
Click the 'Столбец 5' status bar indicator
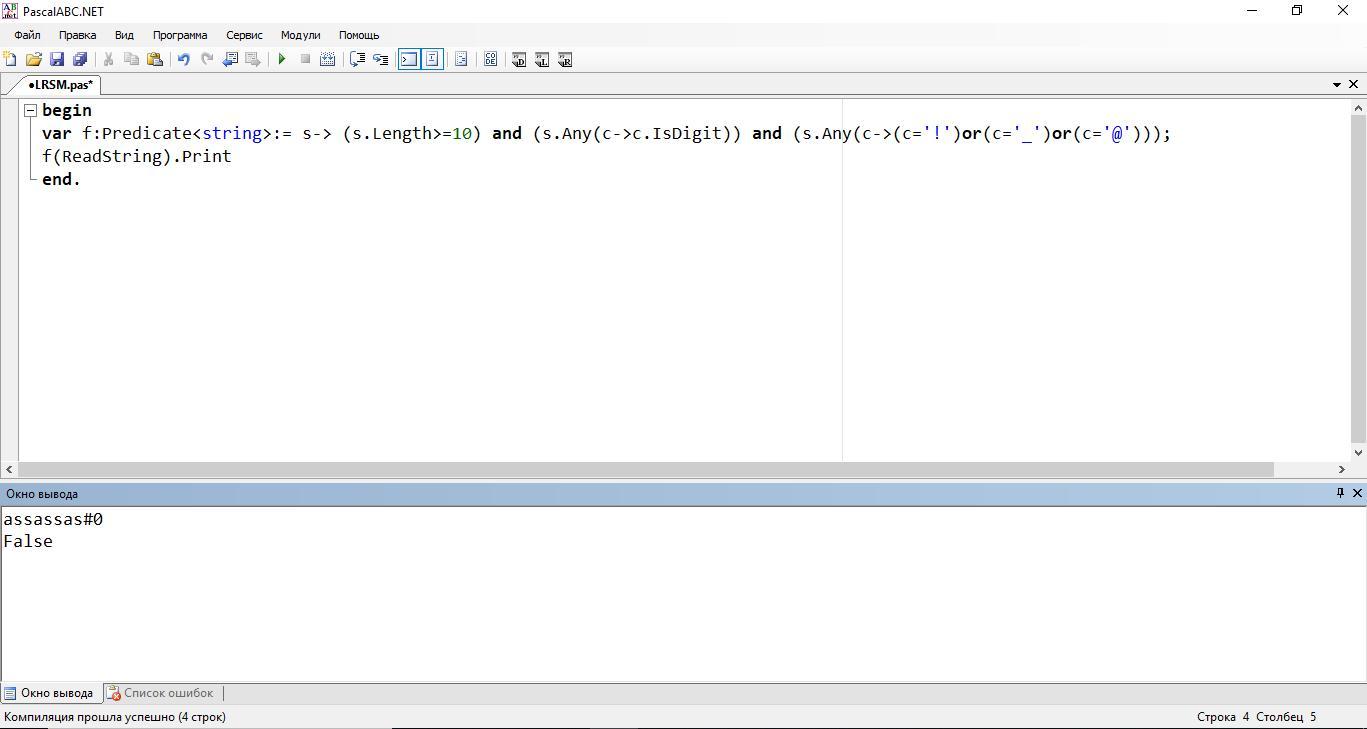[x=1286, y=717]
